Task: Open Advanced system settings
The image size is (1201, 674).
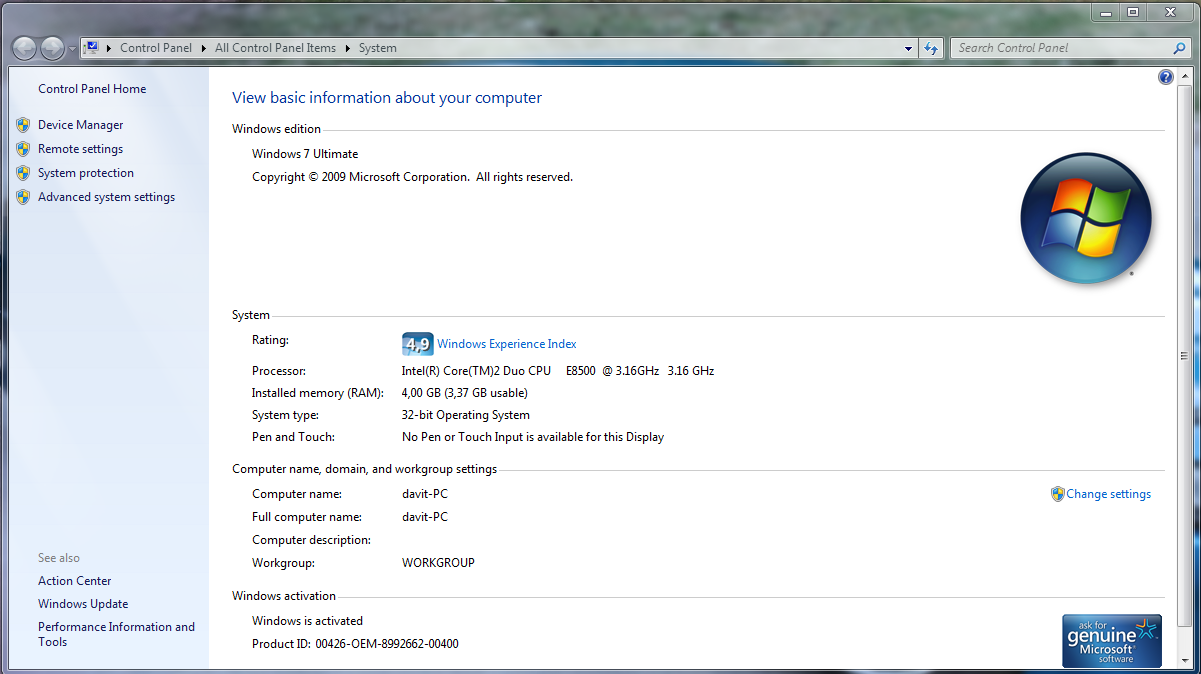Action: [x=106, y=197]
